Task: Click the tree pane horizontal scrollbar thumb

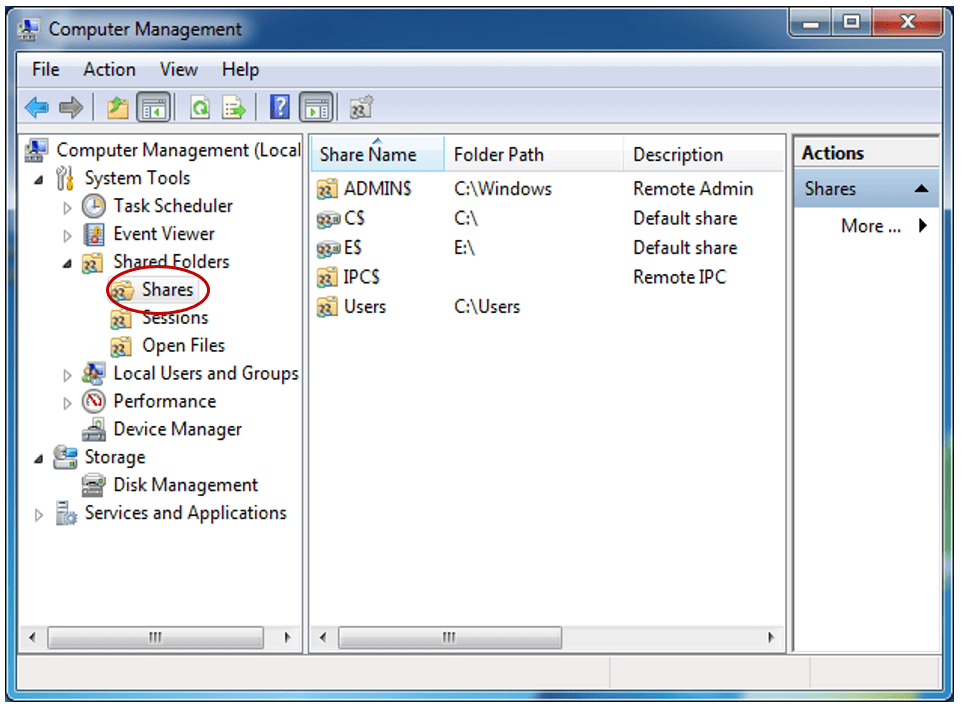Action: tap(155, 637)
